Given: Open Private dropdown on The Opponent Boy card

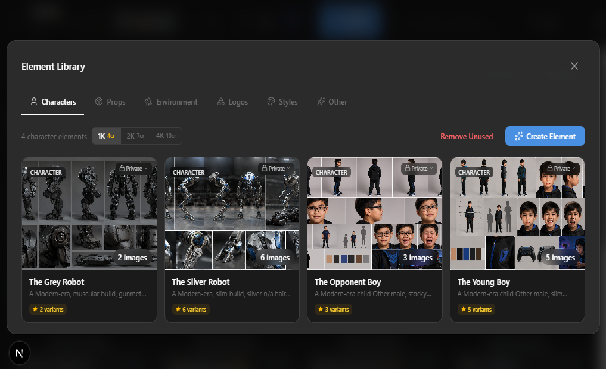Looking at the screenshot, I should pos(419,168).
